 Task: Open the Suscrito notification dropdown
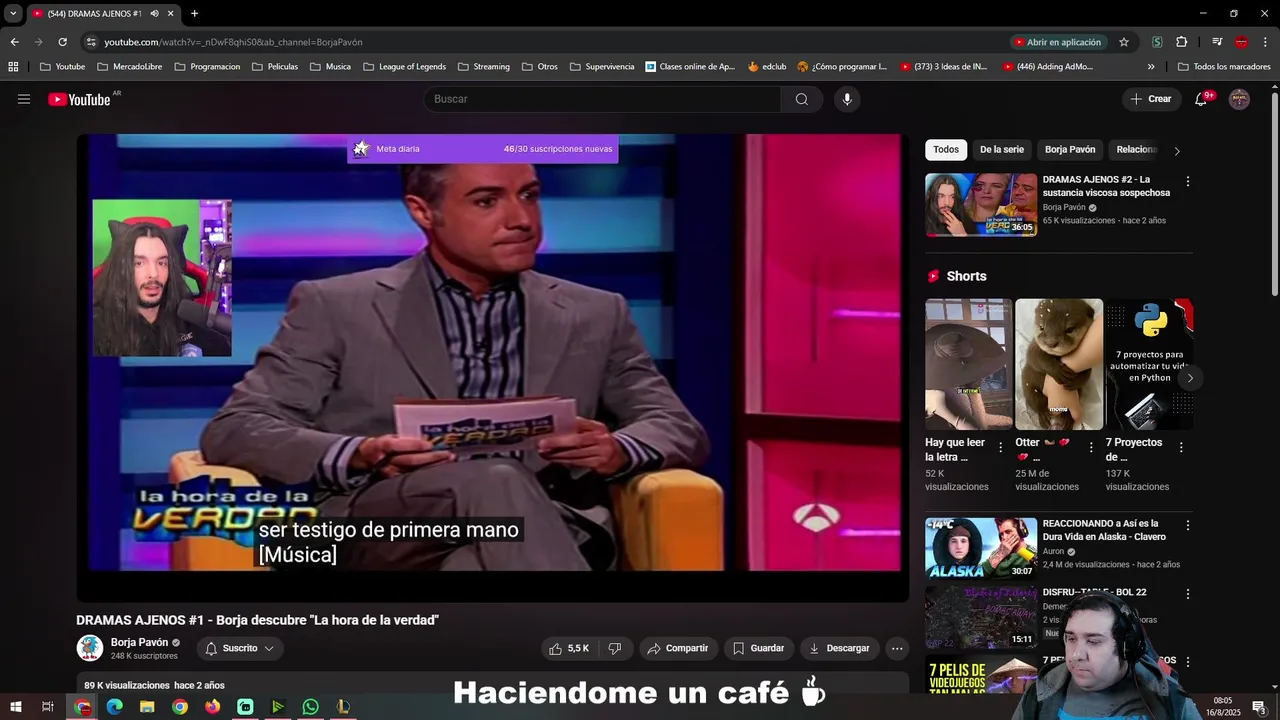pyautogui.click(x=240, y=648)
